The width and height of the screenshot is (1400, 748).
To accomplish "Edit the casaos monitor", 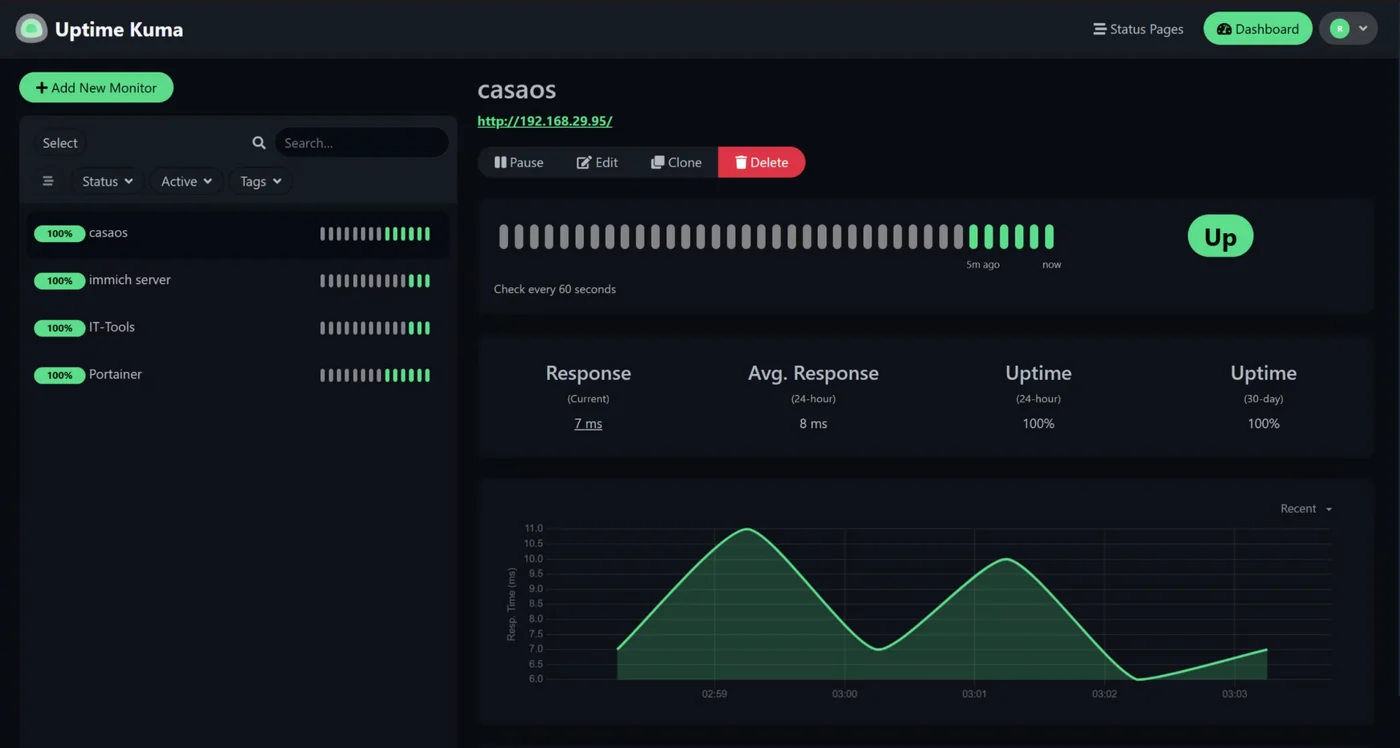I will click(x=597, y=162).
